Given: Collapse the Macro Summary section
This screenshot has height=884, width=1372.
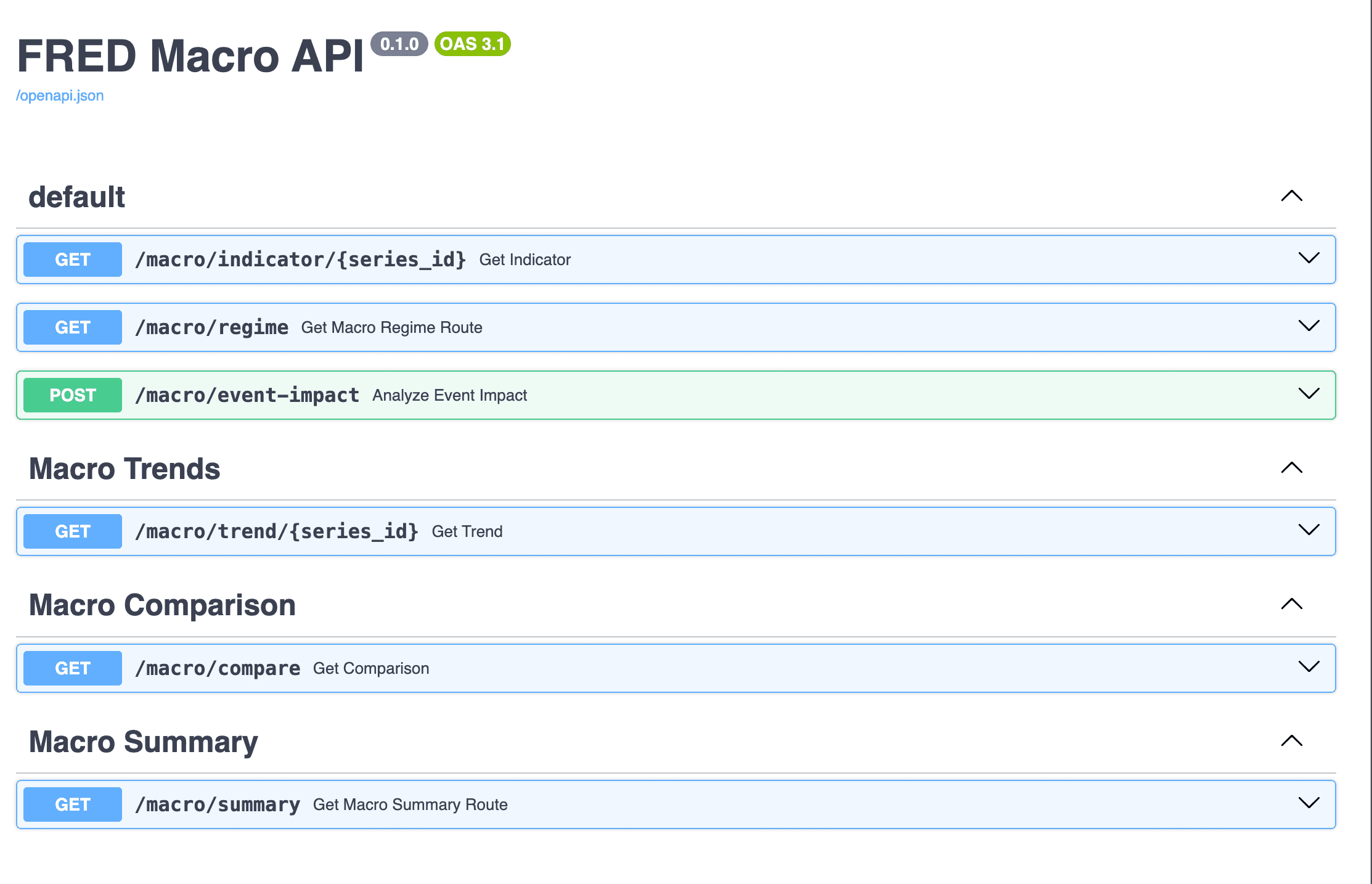Looking at the screenshot, I should (x=1292, y=742).
